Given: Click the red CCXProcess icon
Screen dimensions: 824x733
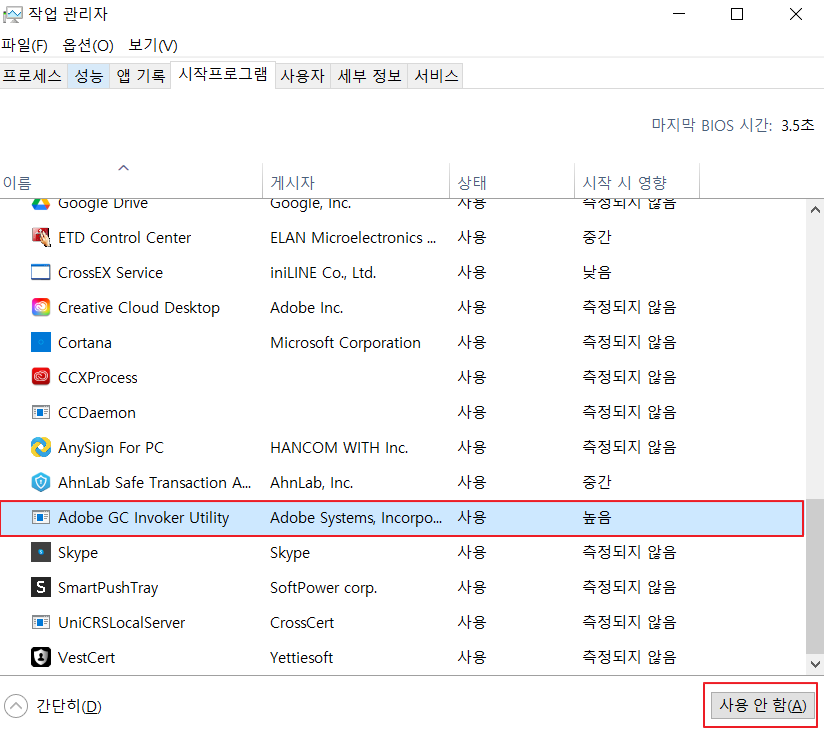Looking at the screenshot, I should (41, 377).
